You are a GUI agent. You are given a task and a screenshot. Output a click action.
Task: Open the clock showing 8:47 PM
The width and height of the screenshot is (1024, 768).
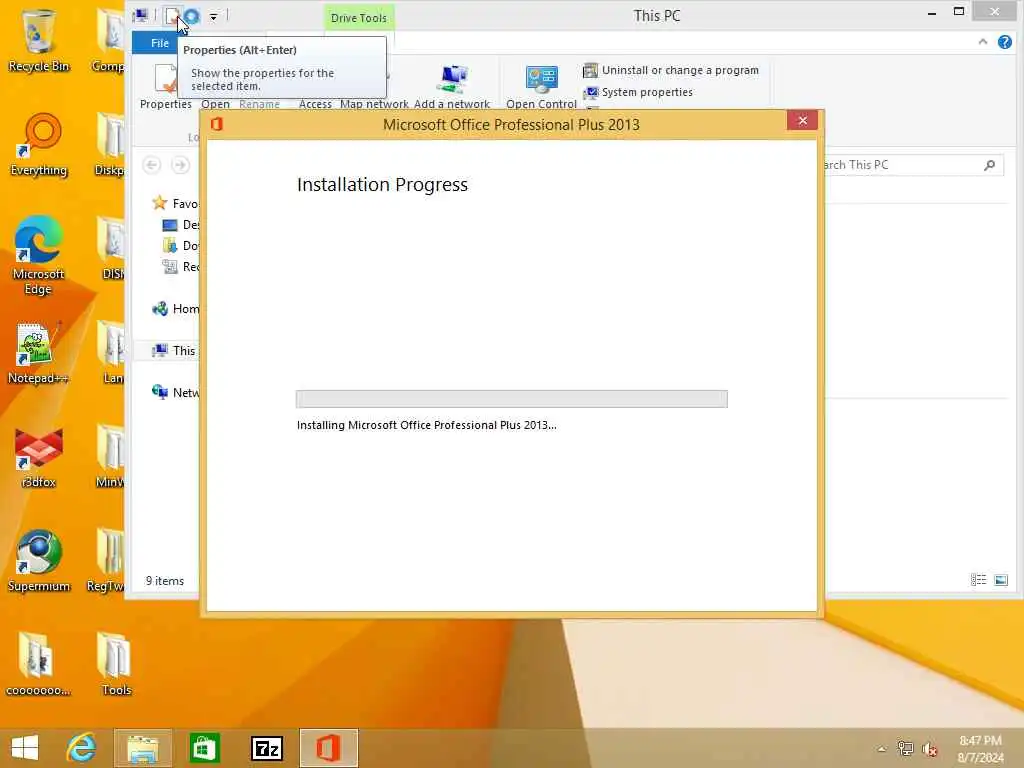(x=980, y=748)
